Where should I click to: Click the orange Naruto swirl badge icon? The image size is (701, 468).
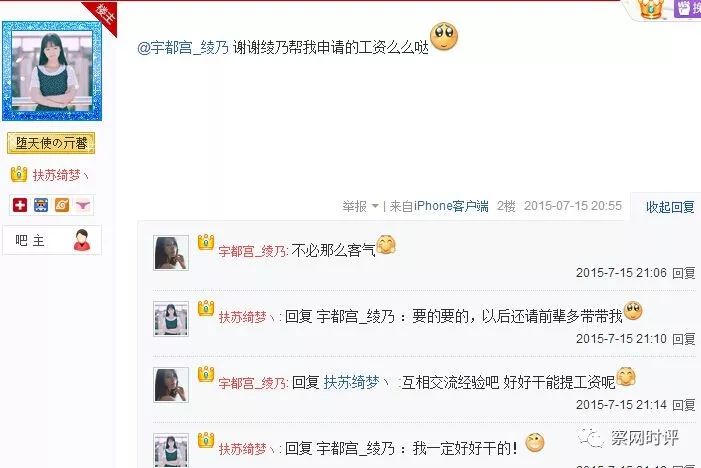click(62, 205)
